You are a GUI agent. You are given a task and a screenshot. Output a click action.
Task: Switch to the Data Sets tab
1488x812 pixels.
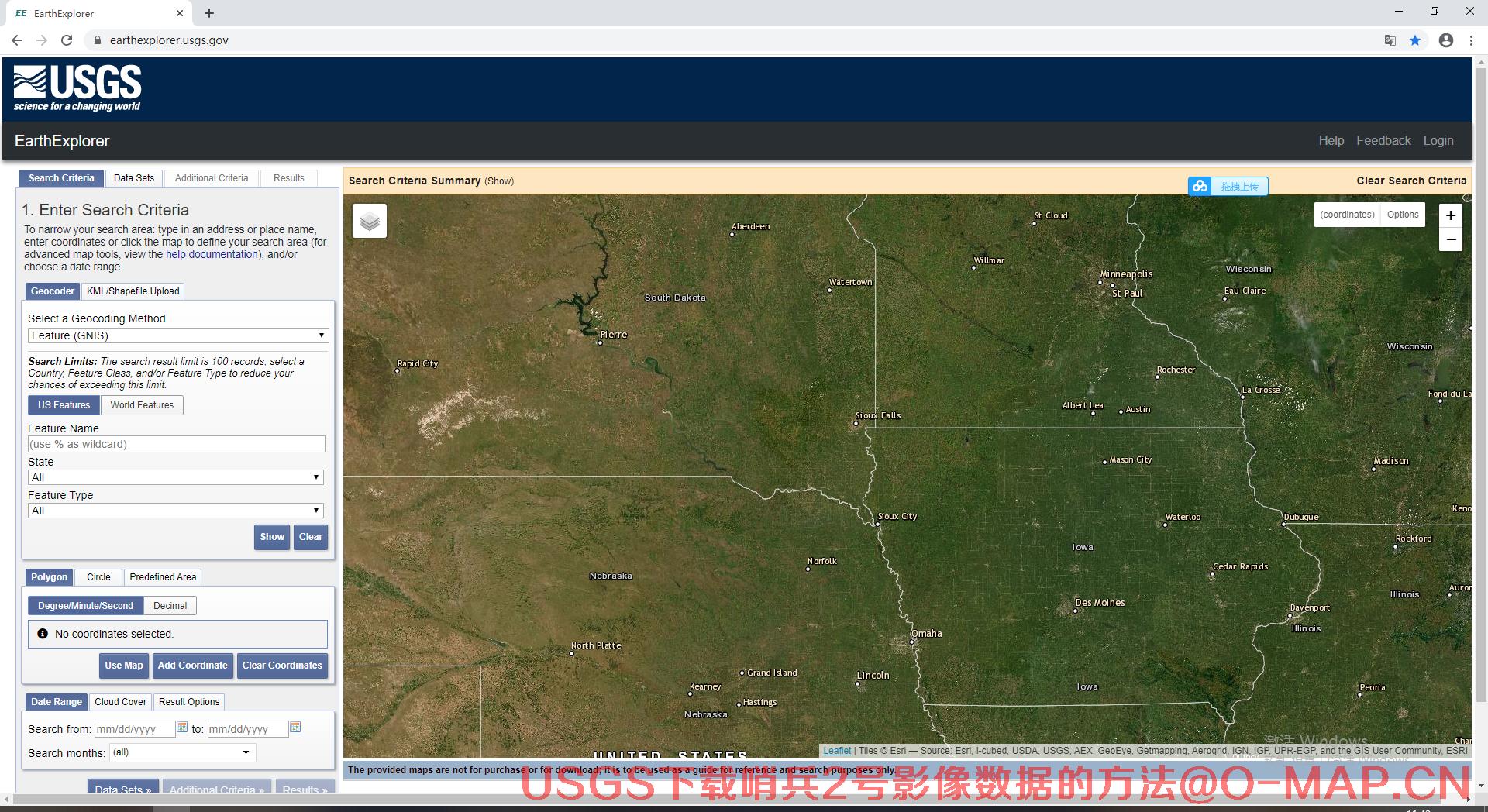coord(134,178)
